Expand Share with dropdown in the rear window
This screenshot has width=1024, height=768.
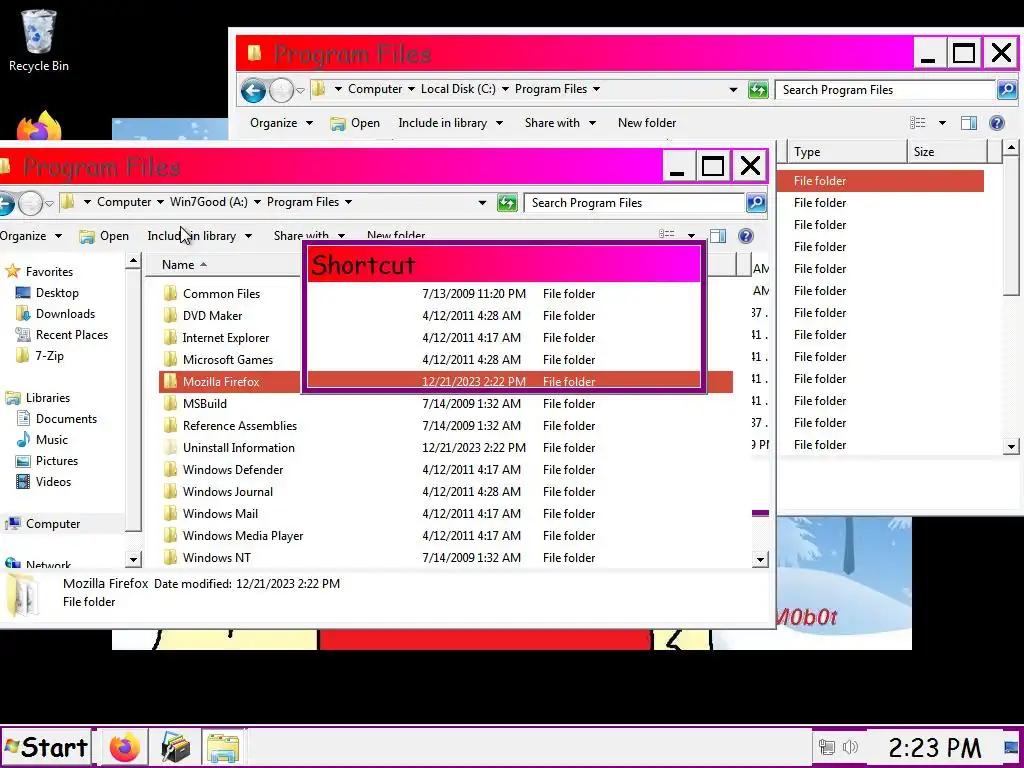[x=592, y=123]
